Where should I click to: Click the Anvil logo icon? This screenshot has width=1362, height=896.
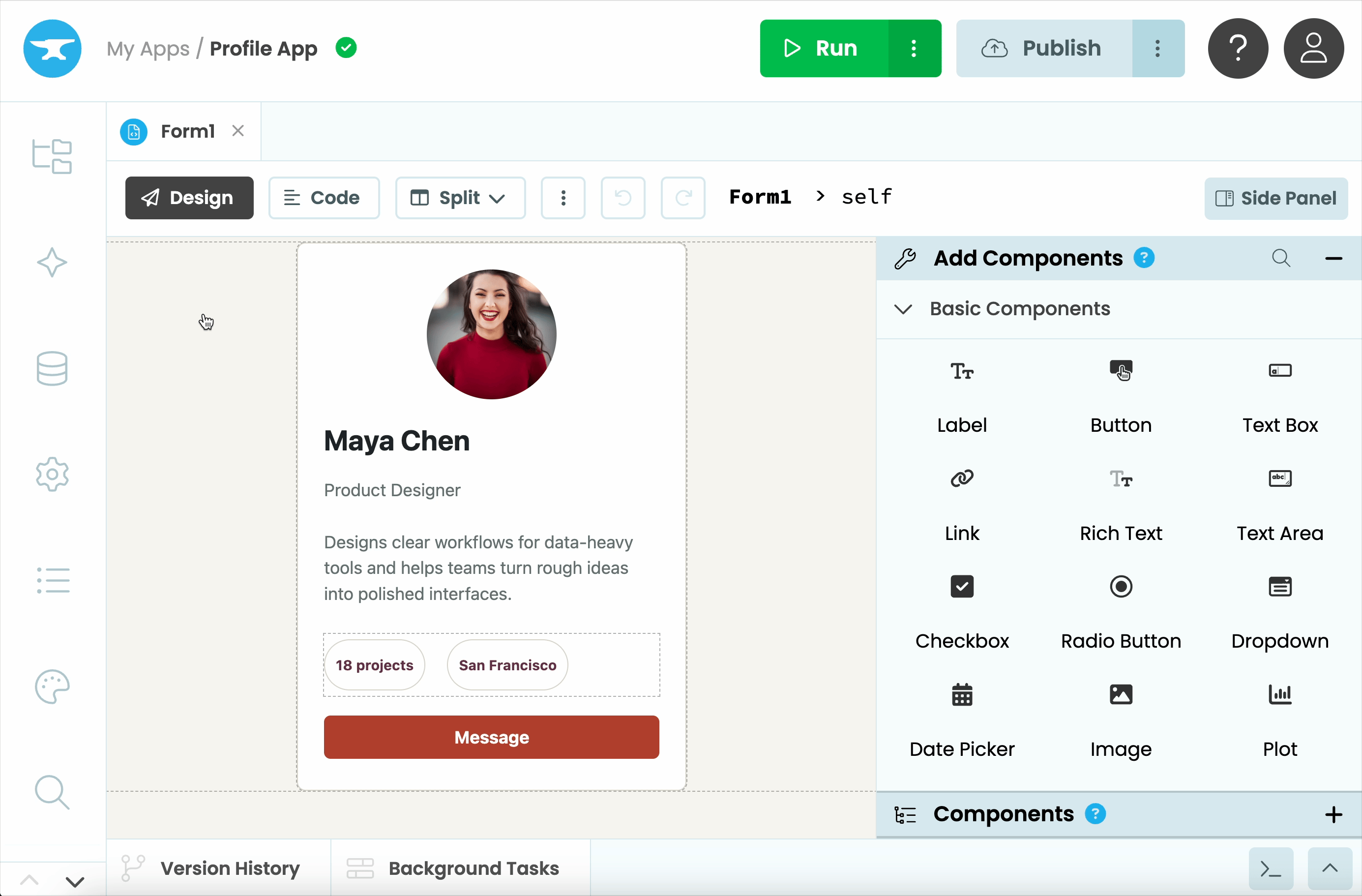point(52,49)
